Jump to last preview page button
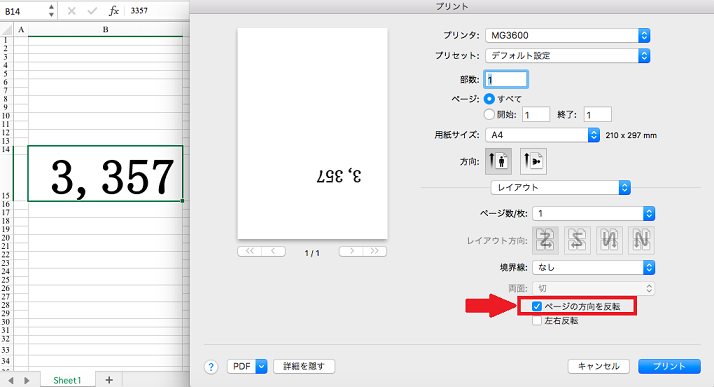 (375, 251)
